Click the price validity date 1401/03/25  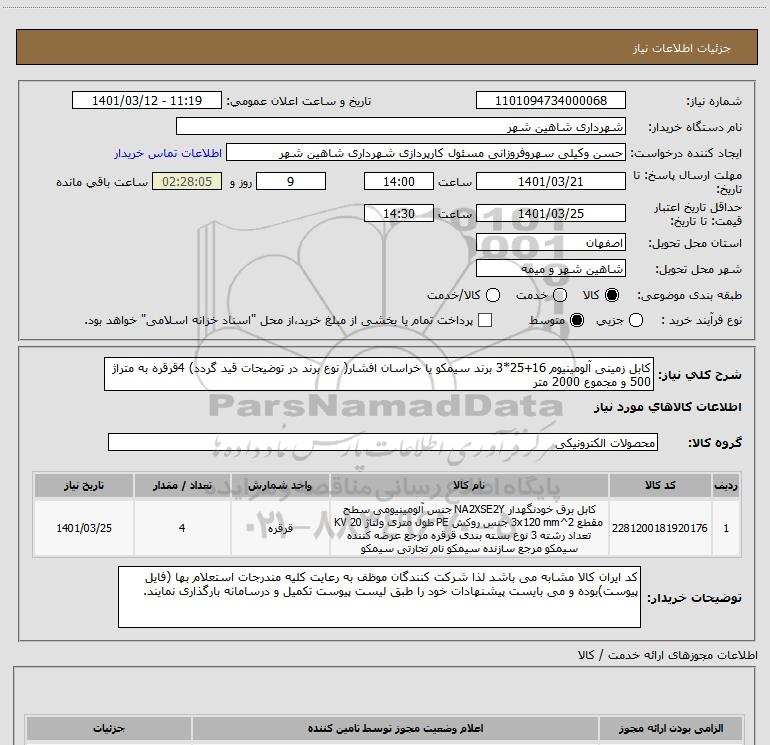(x=550, y=213)
